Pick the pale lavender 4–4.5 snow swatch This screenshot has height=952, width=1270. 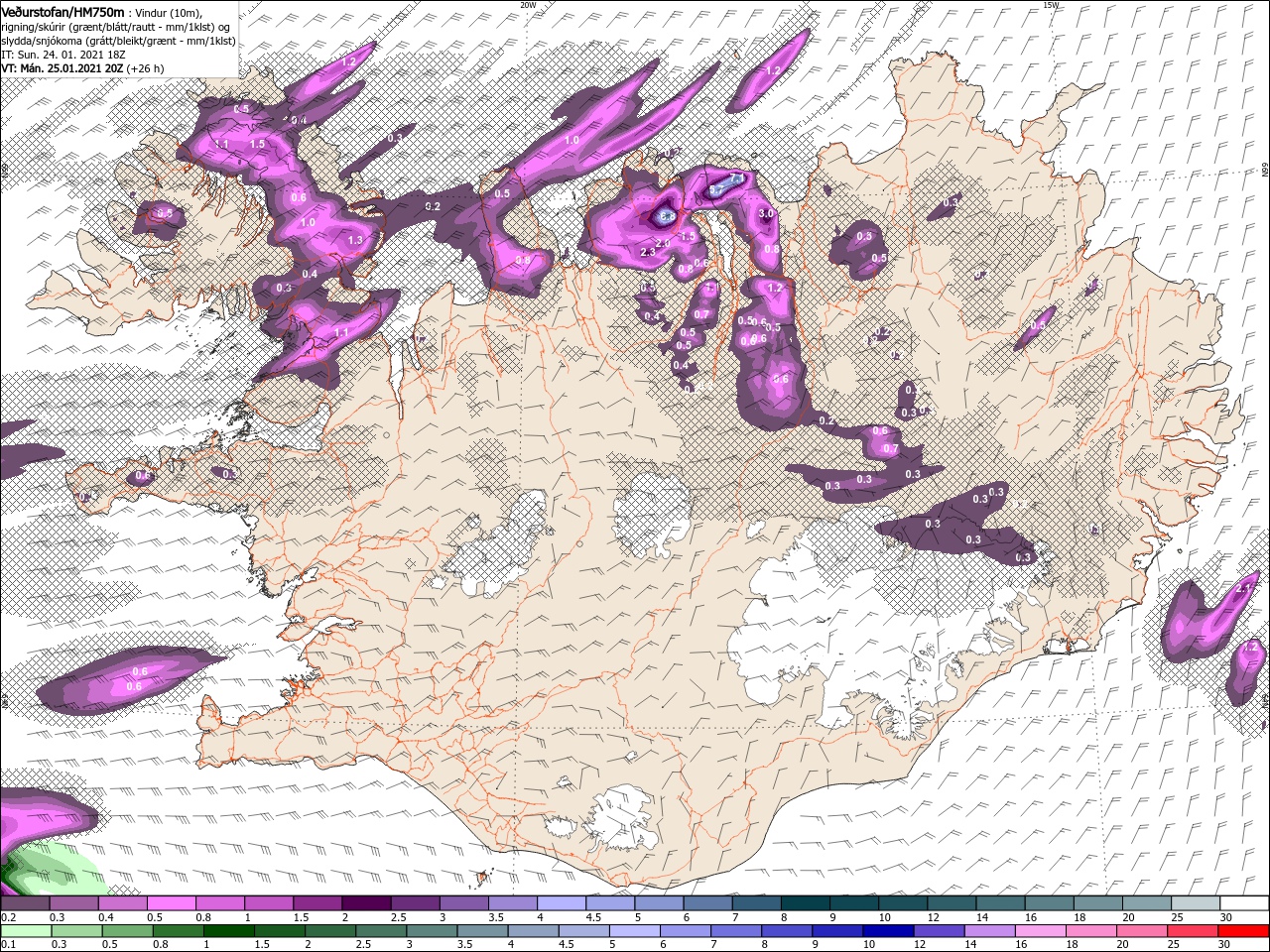click(561, 903)
